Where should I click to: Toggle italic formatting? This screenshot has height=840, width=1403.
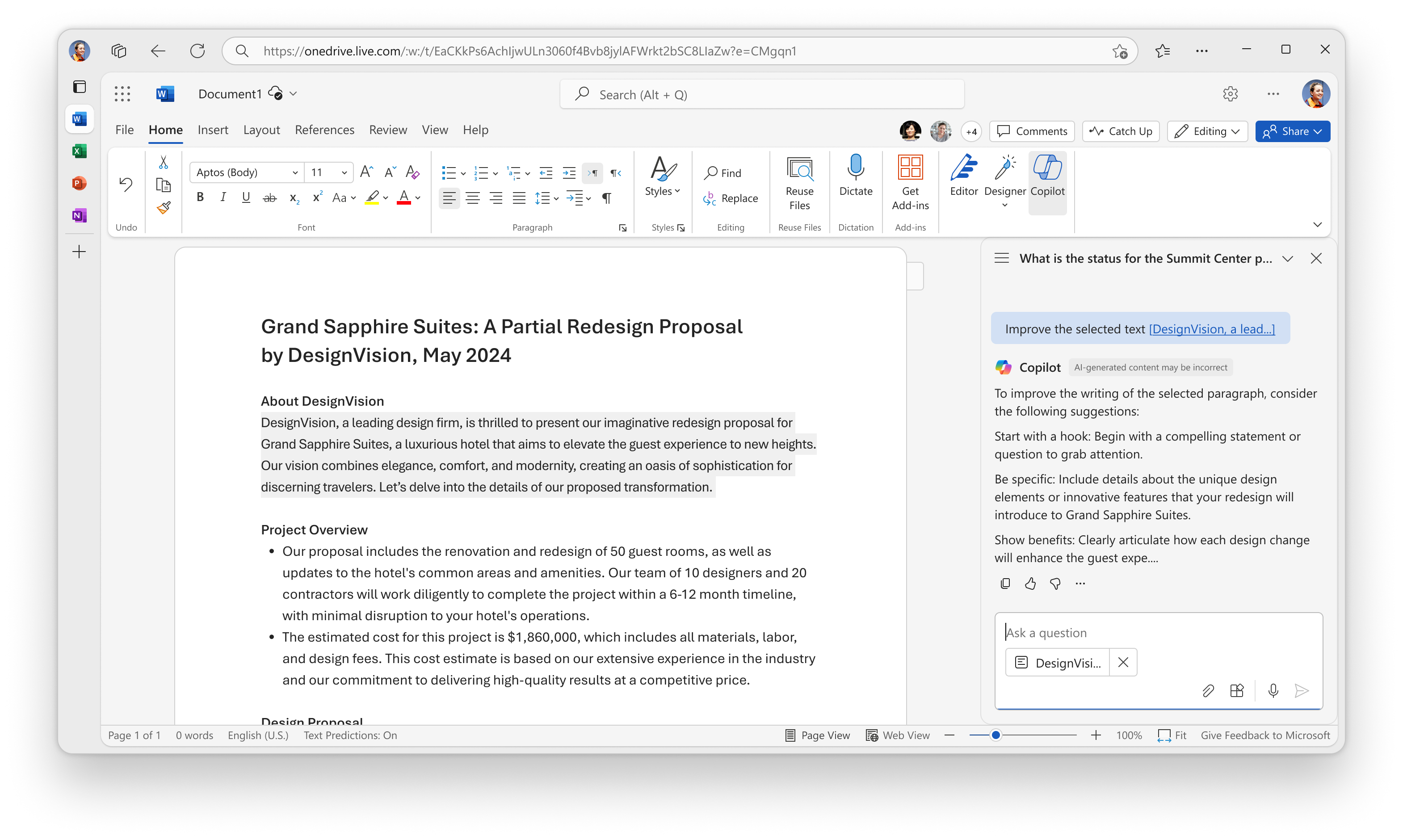click(x=223, y=197)
